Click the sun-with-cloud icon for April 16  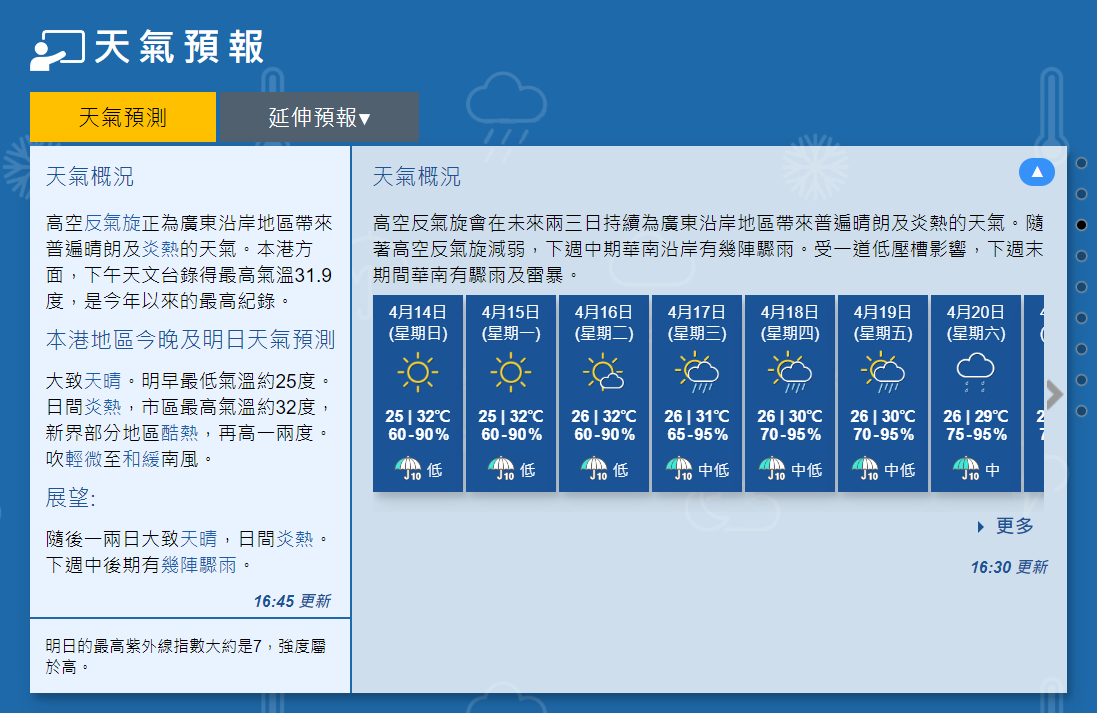[604, 373]
